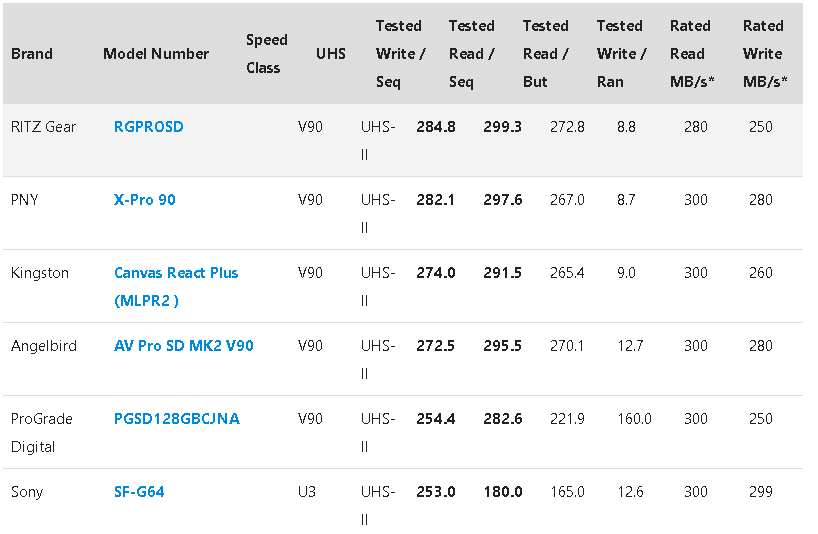Open the Canvas React Plus (MLPR2) link
The image size is (818, 534).
point(176,287)
